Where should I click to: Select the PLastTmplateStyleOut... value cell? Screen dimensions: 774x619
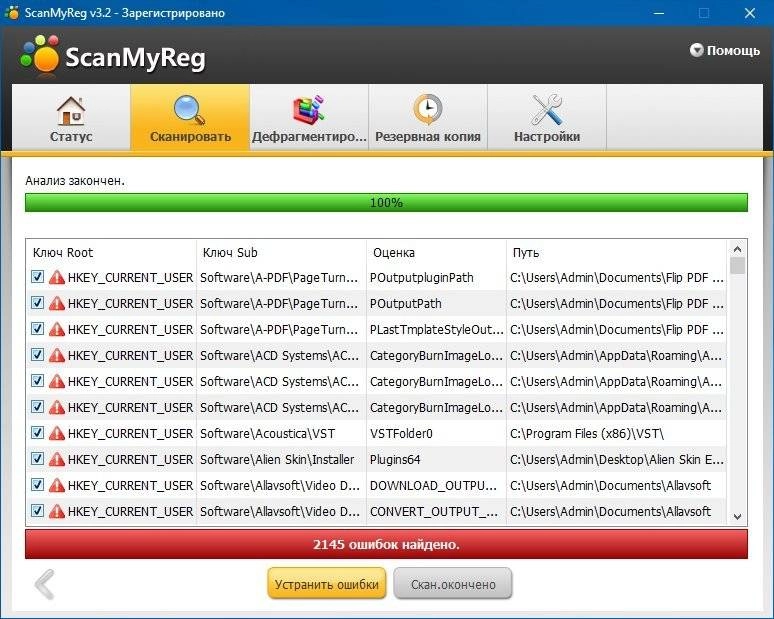pos(436,330)
